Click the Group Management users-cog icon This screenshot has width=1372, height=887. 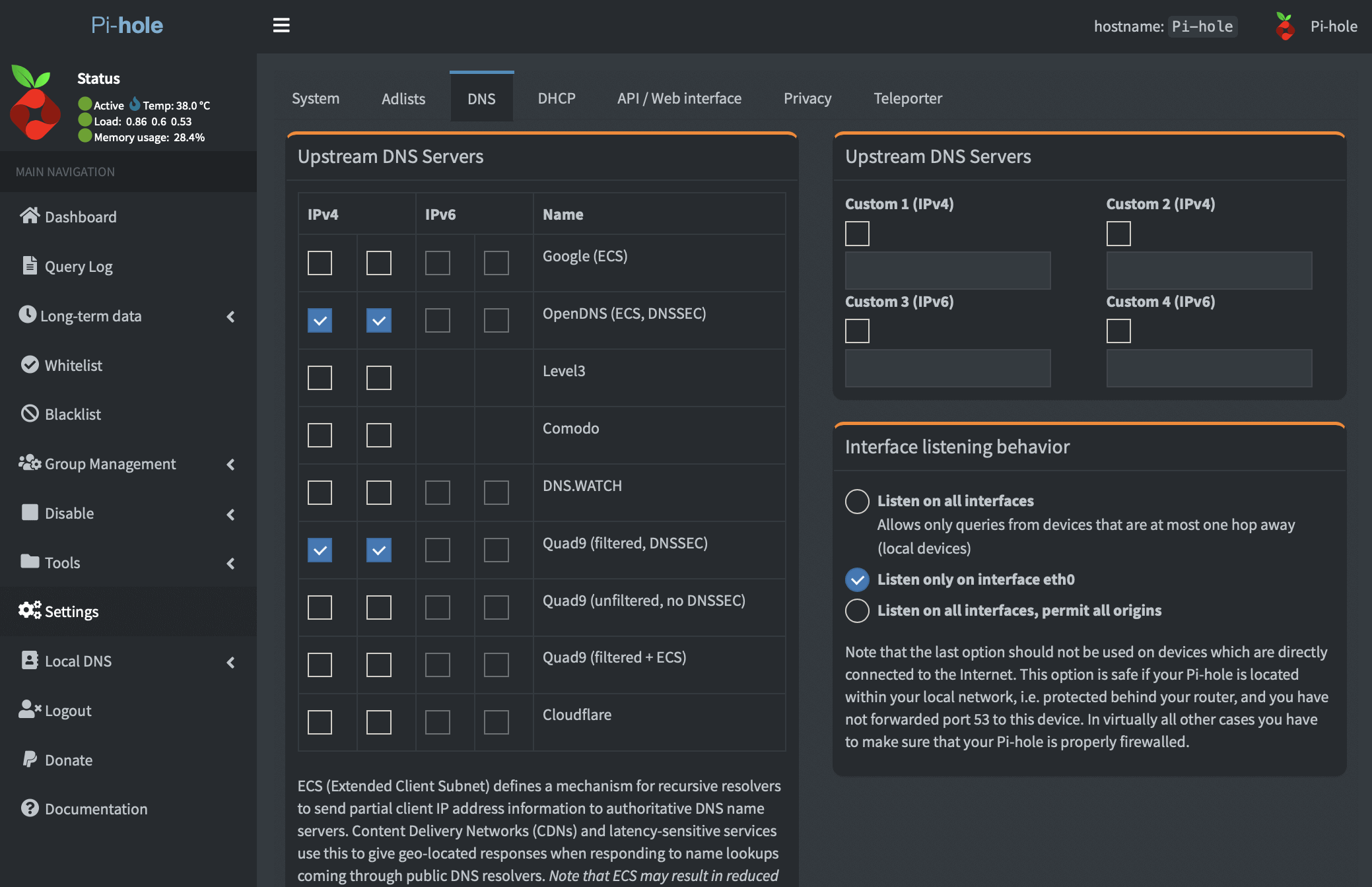[30, 463]
